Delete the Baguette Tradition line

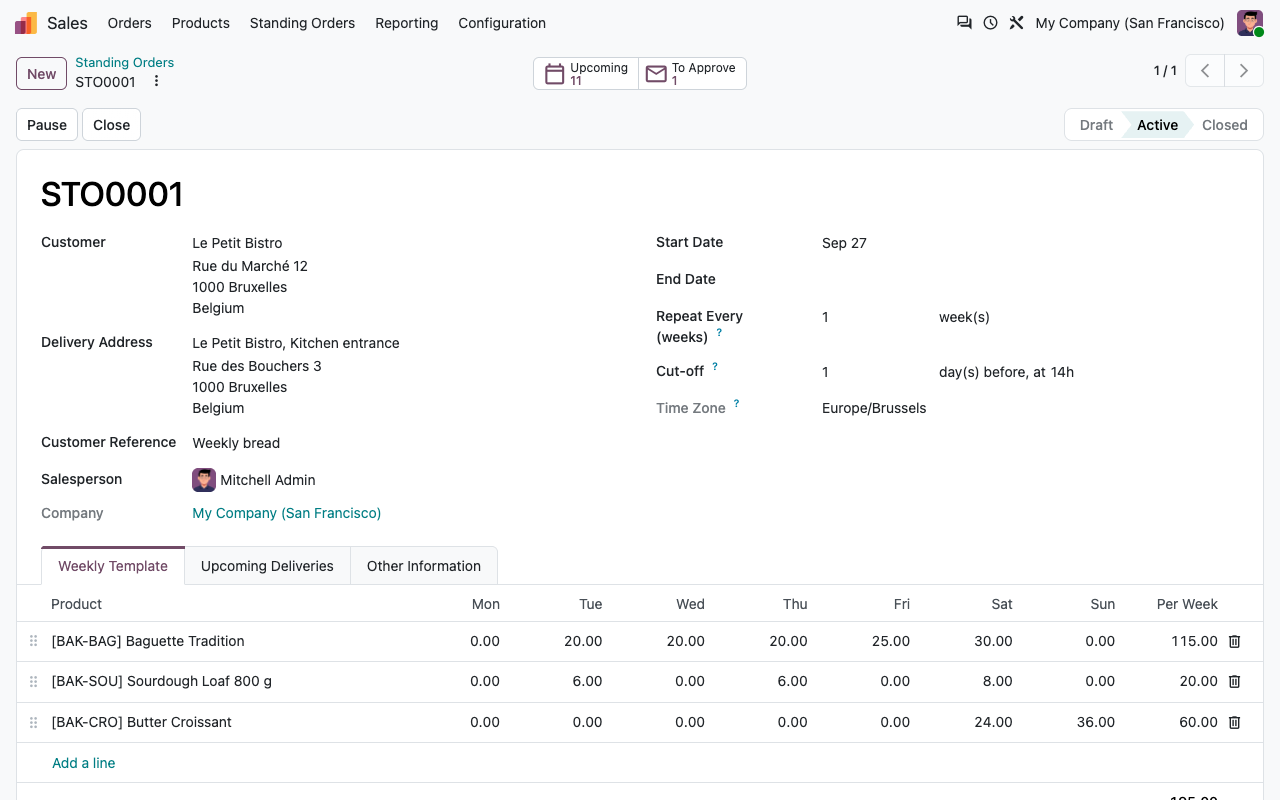1234,641
